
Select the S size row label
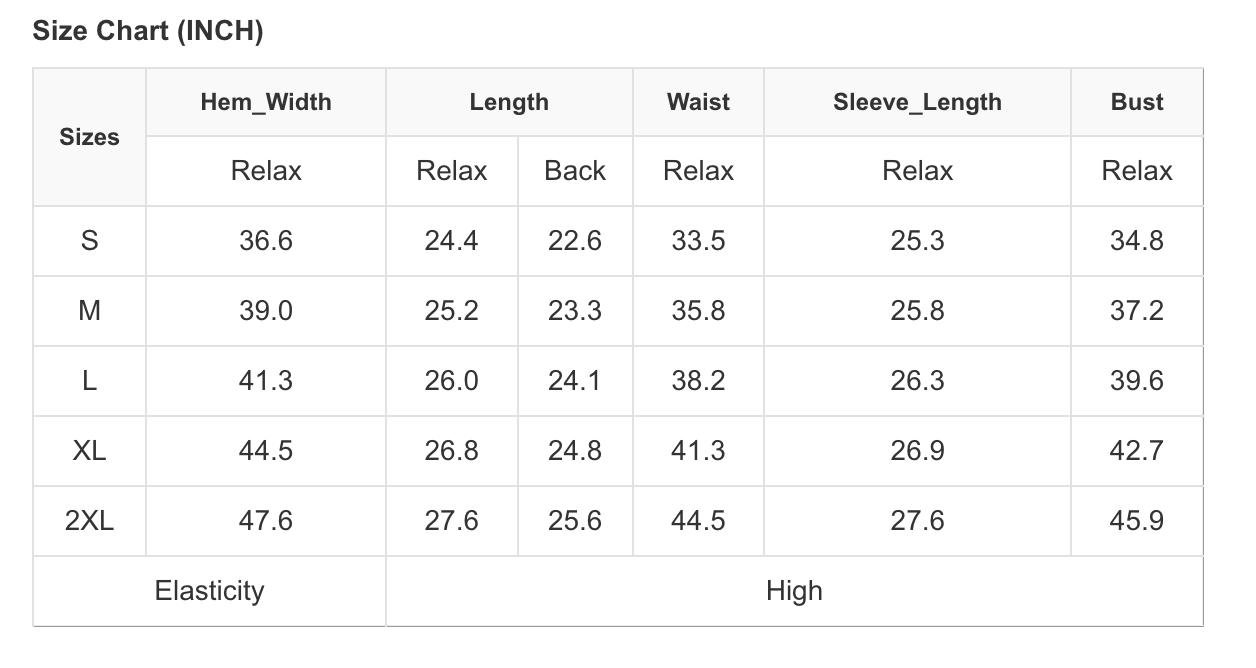point(89,241)
